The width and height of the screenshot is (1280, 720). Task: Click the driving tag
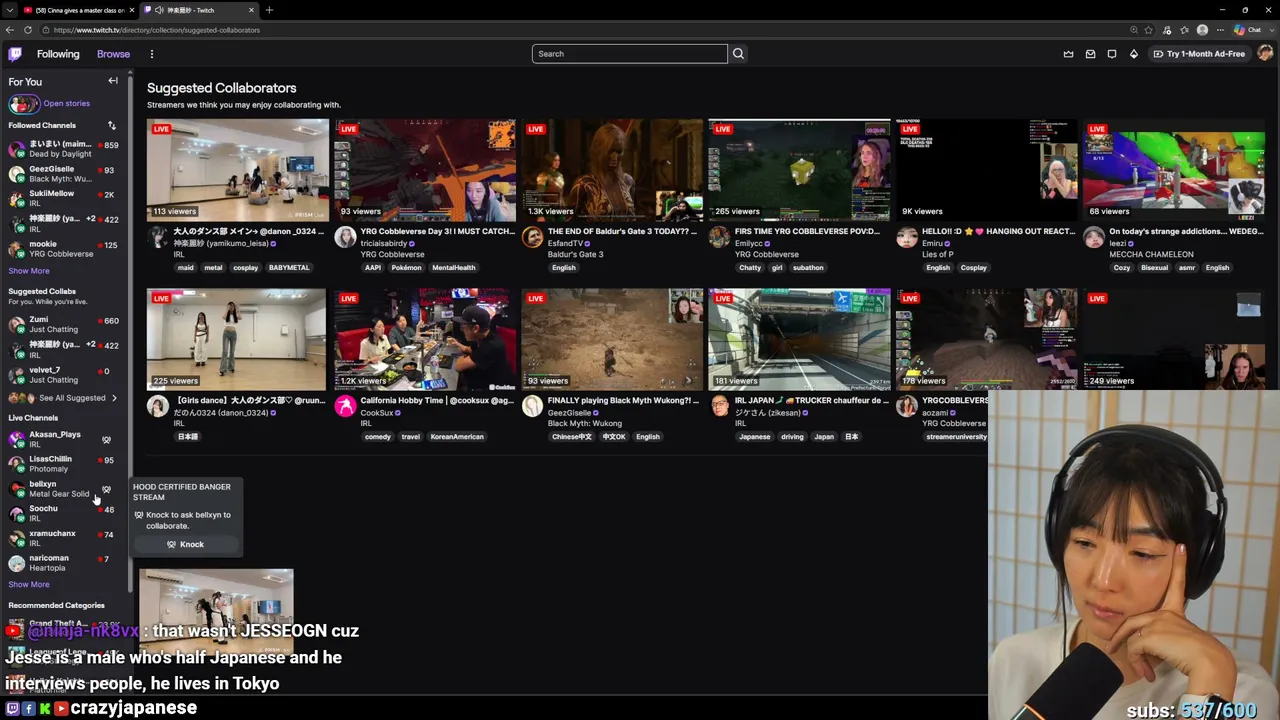(x=792, y=437)
